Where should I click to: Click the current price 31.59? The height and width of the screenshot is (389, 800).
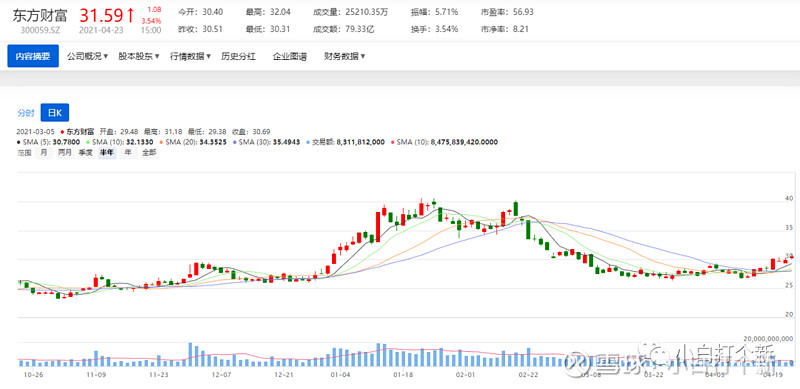point(102,16)
